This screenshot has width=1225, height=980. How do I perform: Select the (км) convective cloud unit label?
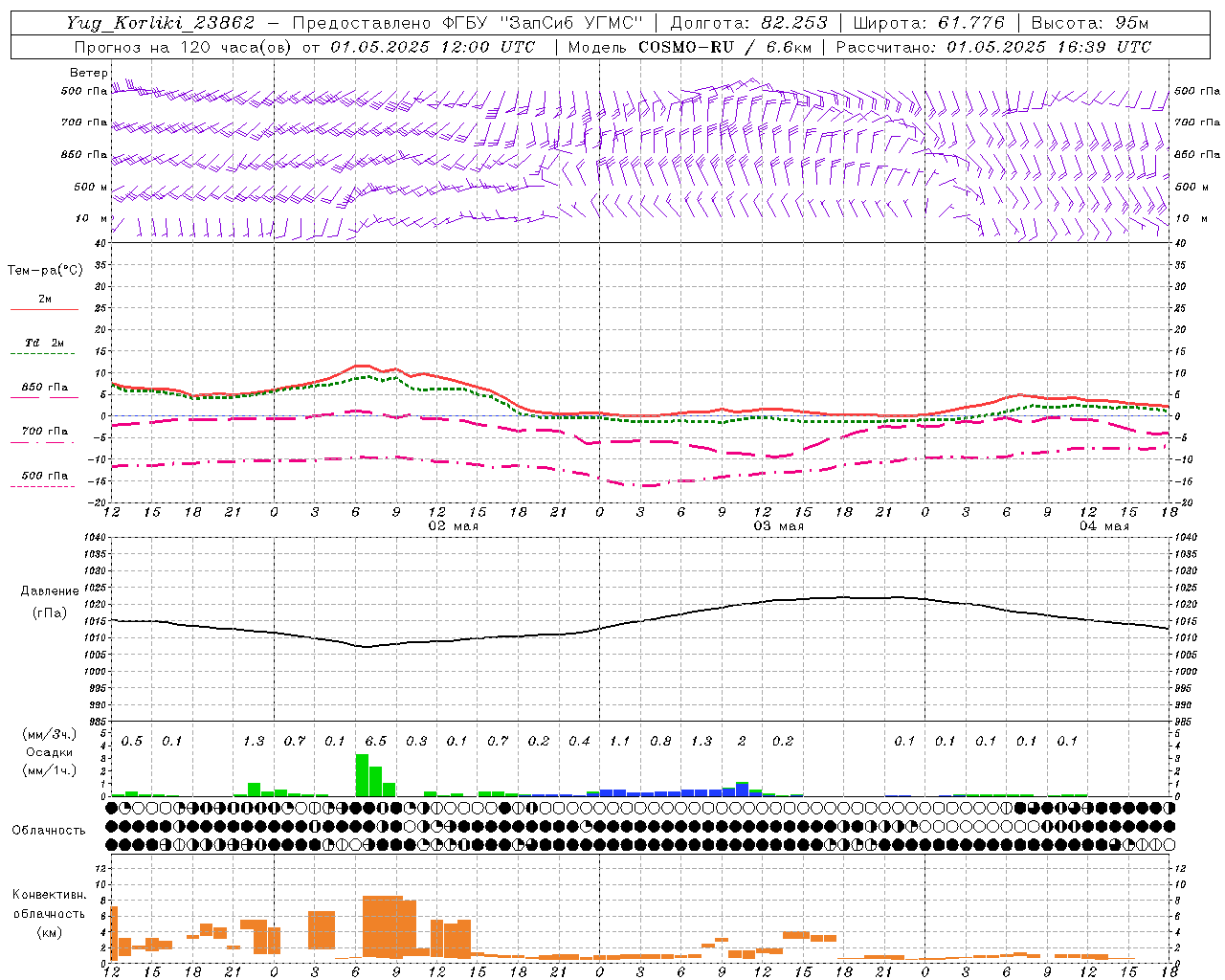pos(49,932)
